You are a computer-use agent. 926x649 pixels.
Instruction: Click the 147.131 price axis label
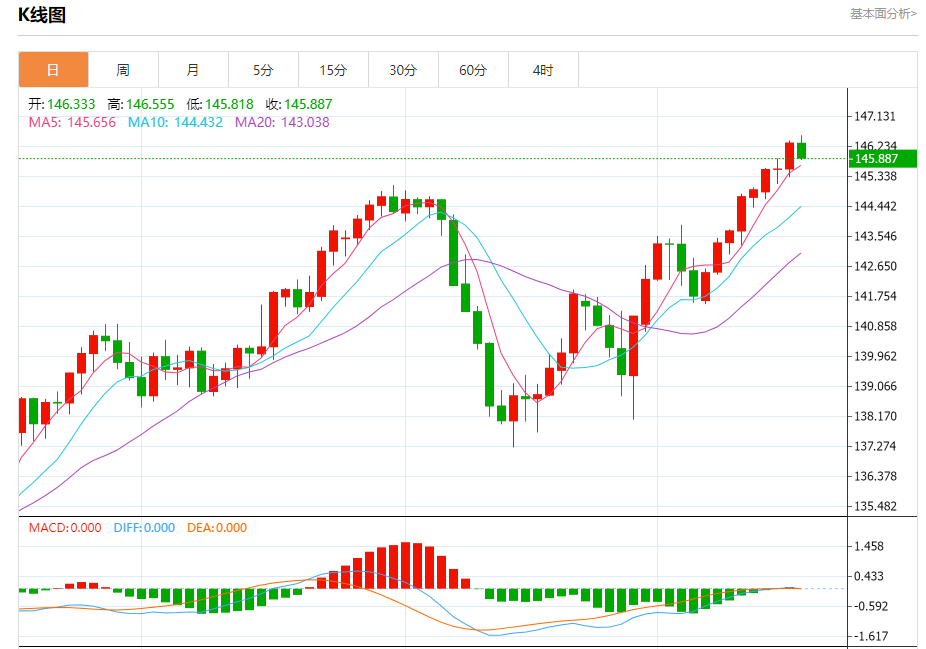[x=875, y=116]
